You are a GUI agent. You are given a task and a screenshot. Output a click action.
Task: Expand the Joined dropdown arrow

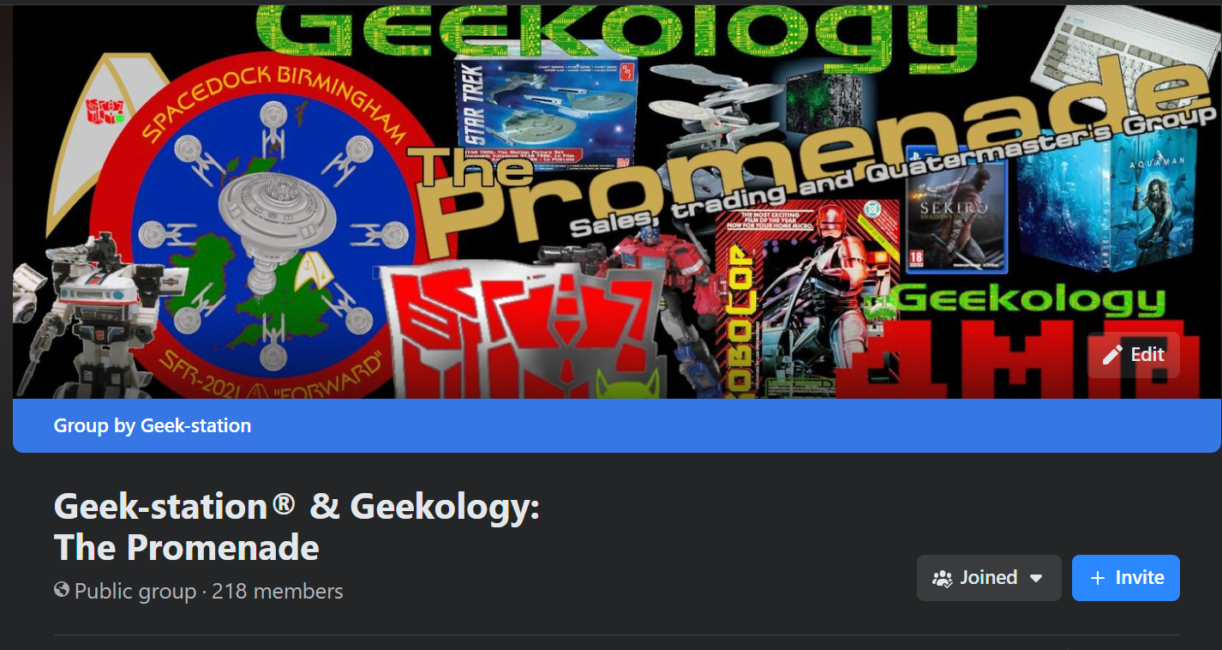point(1036,578)
